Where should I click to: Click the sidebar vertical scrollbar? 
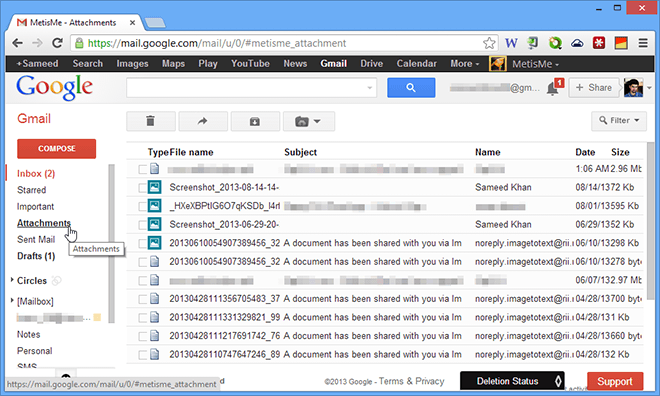(x=112, y=243)
